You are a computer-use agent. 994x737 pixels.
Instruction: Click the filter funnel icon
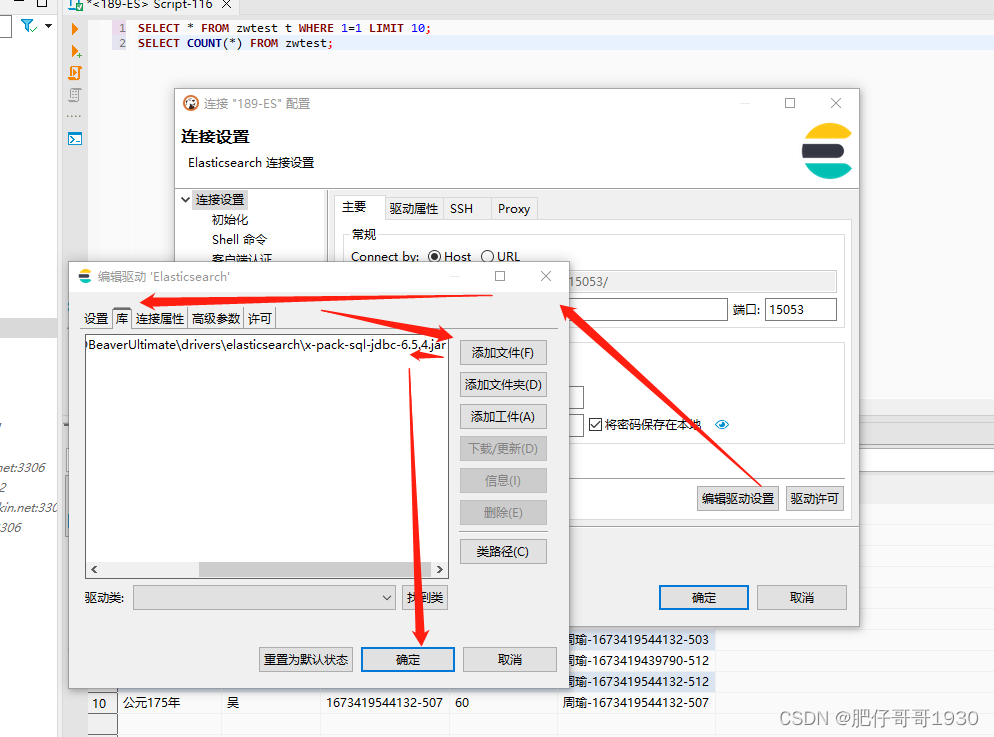[28, 26]
